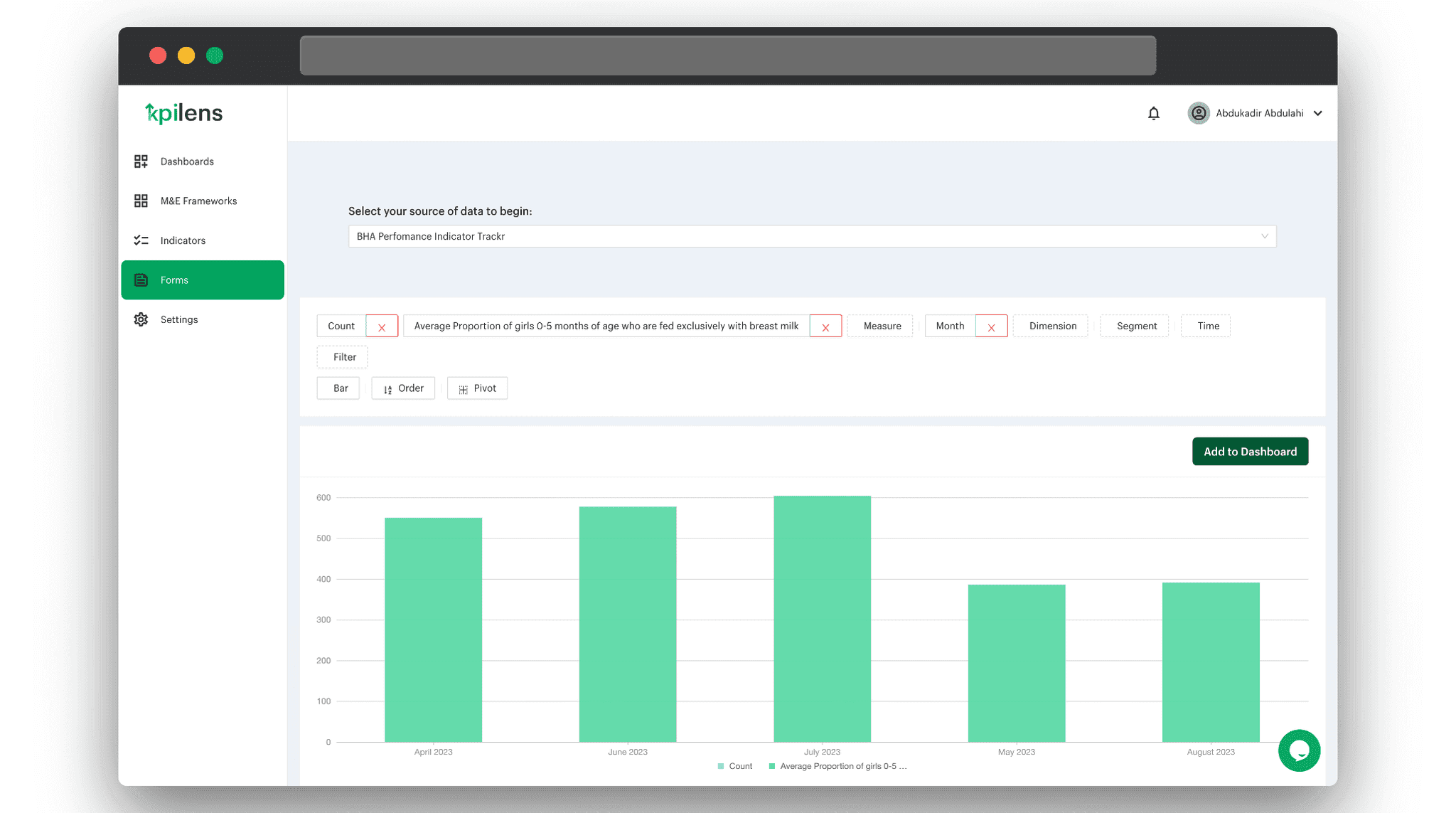Click the Bar chart type icon

pos(340,388)
